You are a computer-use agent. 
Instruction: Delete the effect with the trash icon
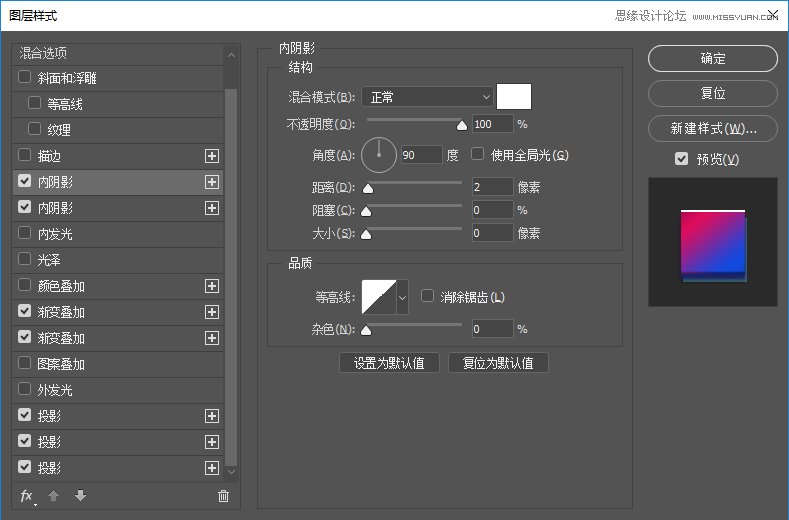(x=223, y=496)
